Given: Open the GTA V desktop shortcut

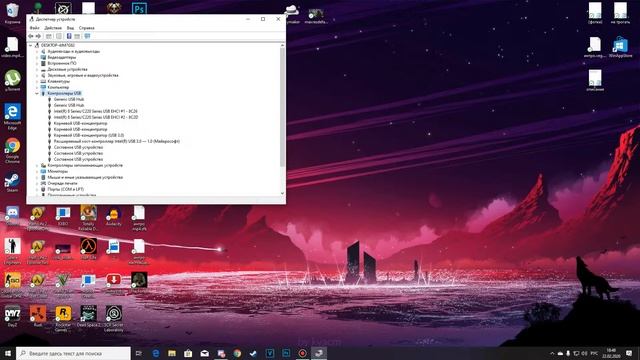Looking at the screenshot, I should 63,284.
